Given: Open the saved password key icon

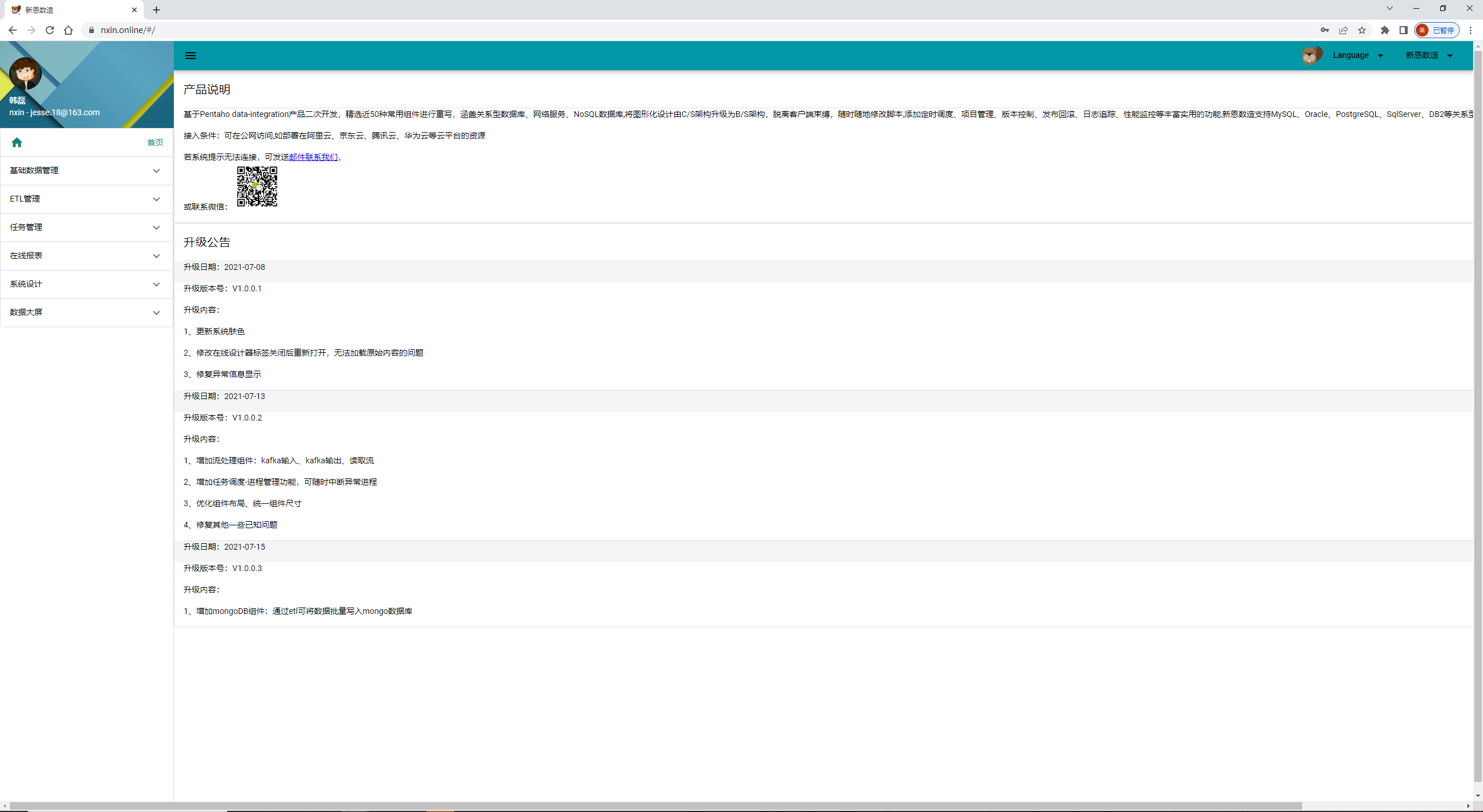Looking at the screenshot, I should point(1324,30).
